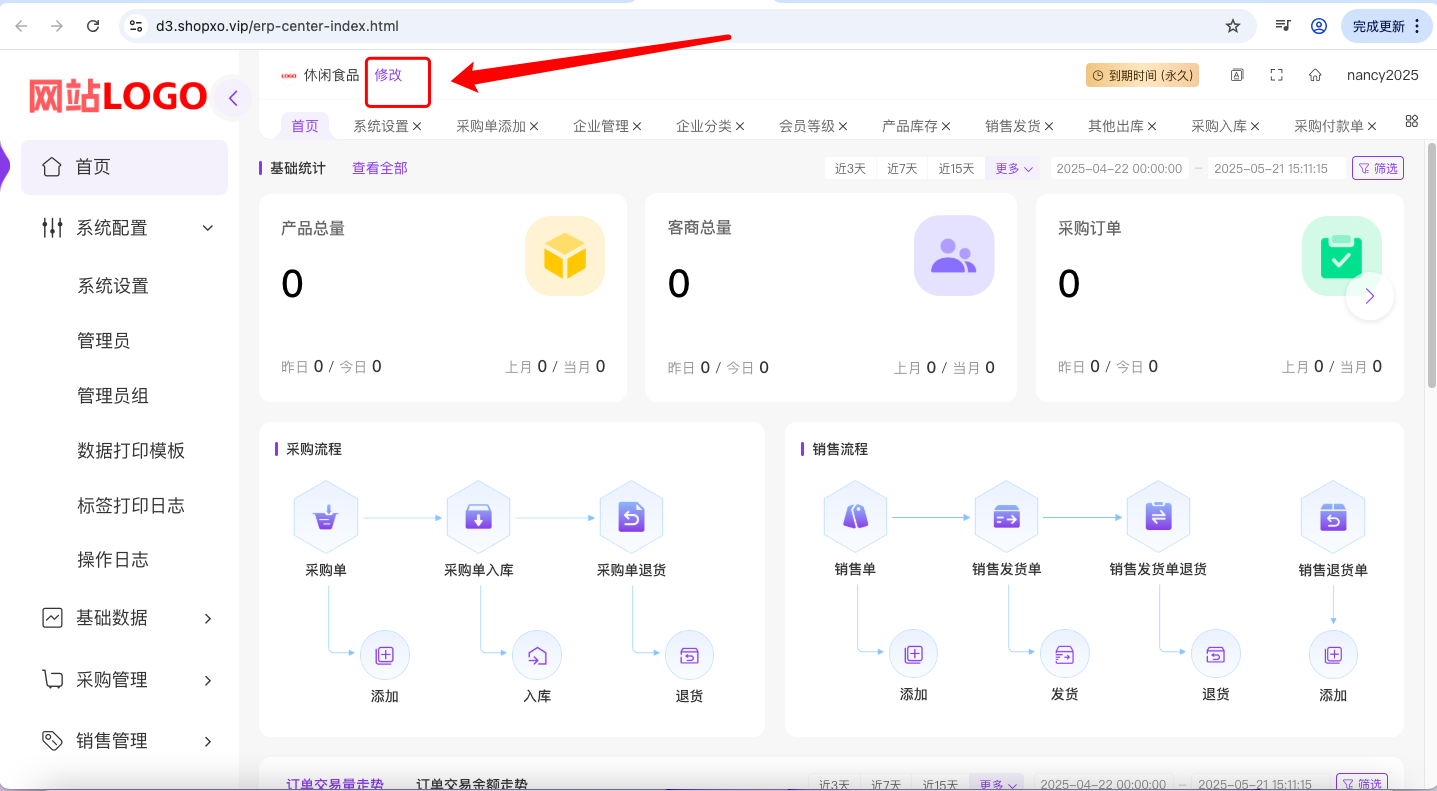This screenshot has width=1437, height=791.
Task: Open the tab grid menu icon
Action: click(x=1412, y=121)
